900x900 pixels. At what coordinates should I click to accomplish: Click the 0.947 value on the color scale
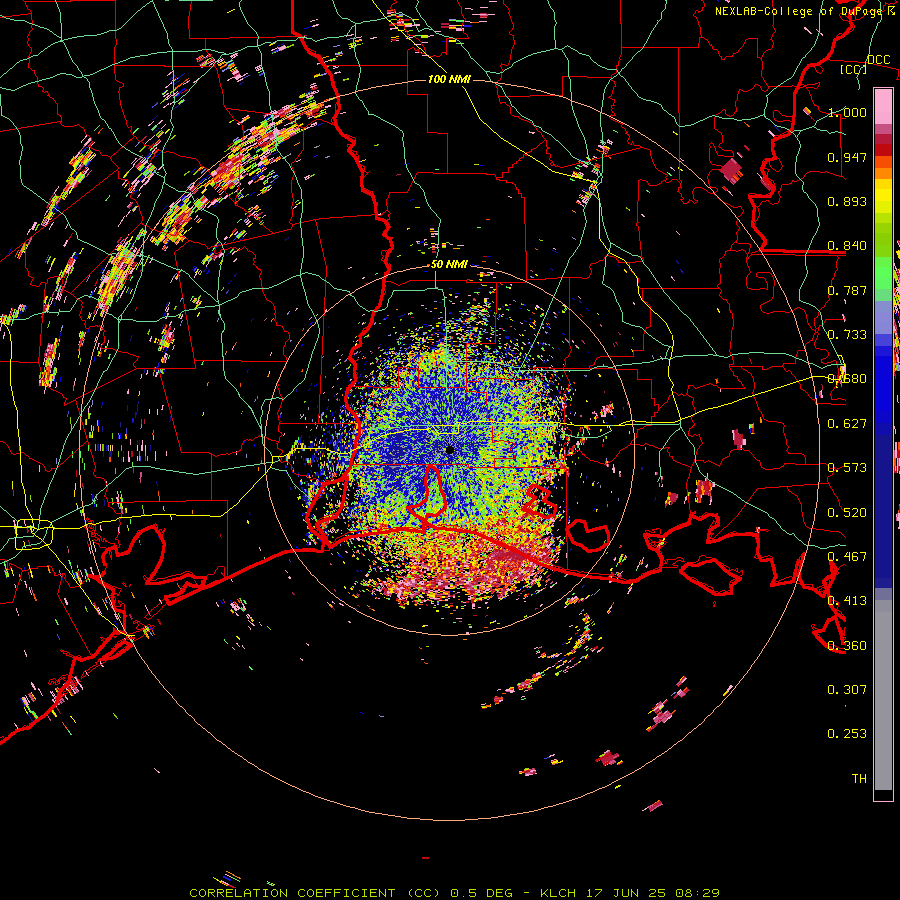click(847, 157)
